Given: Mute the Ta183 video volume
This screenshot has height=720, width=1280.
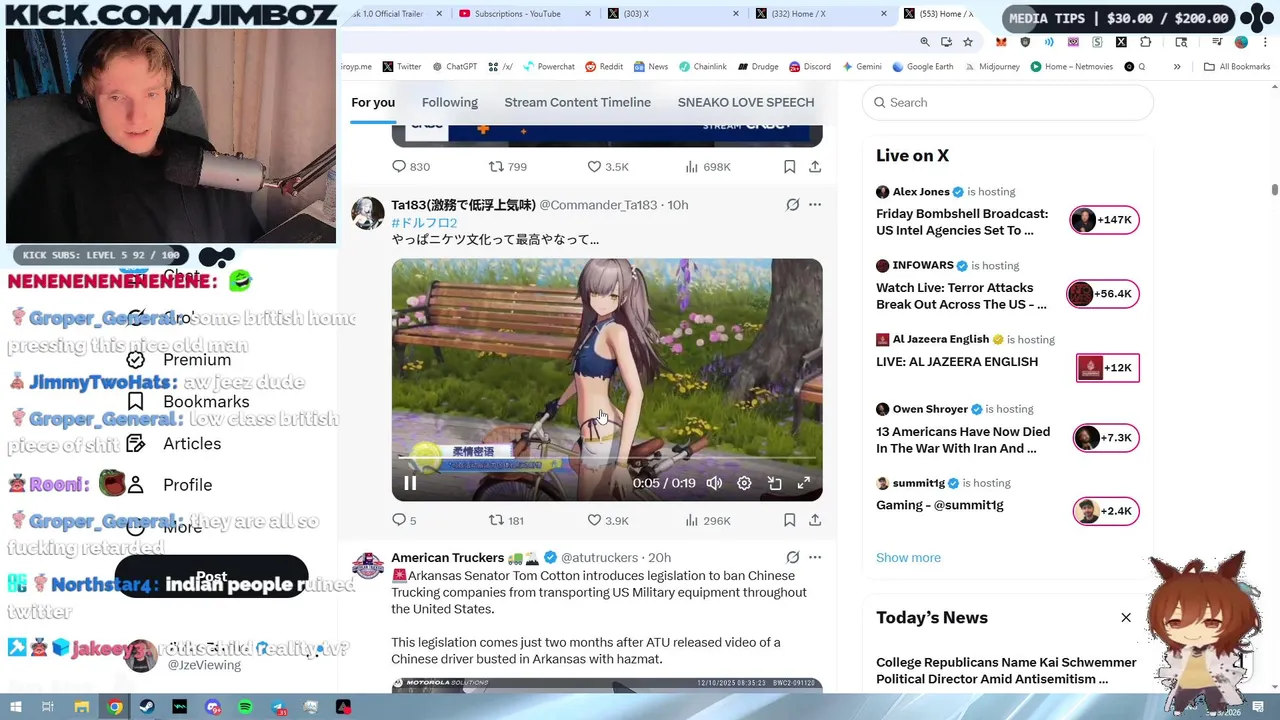Looking at the screenshot, I should click(714, 483).
